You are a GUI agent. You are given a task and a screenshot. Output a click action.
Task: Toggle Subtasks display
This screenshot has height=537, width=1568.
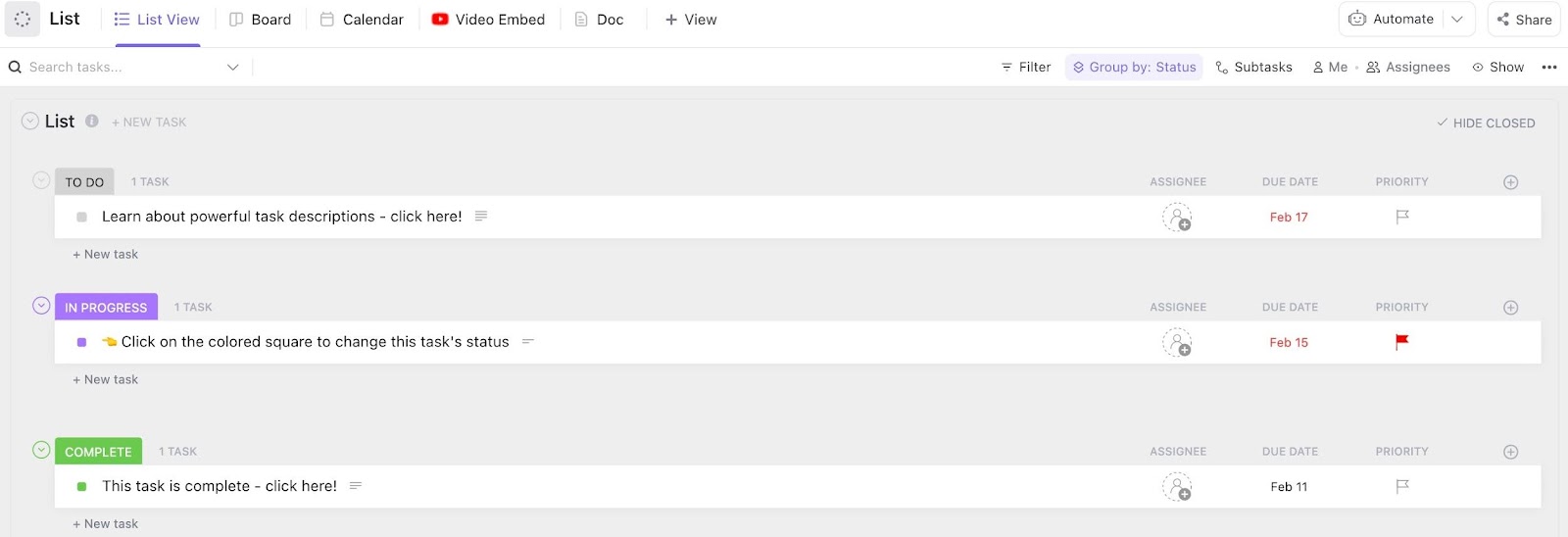point(1253,68)
